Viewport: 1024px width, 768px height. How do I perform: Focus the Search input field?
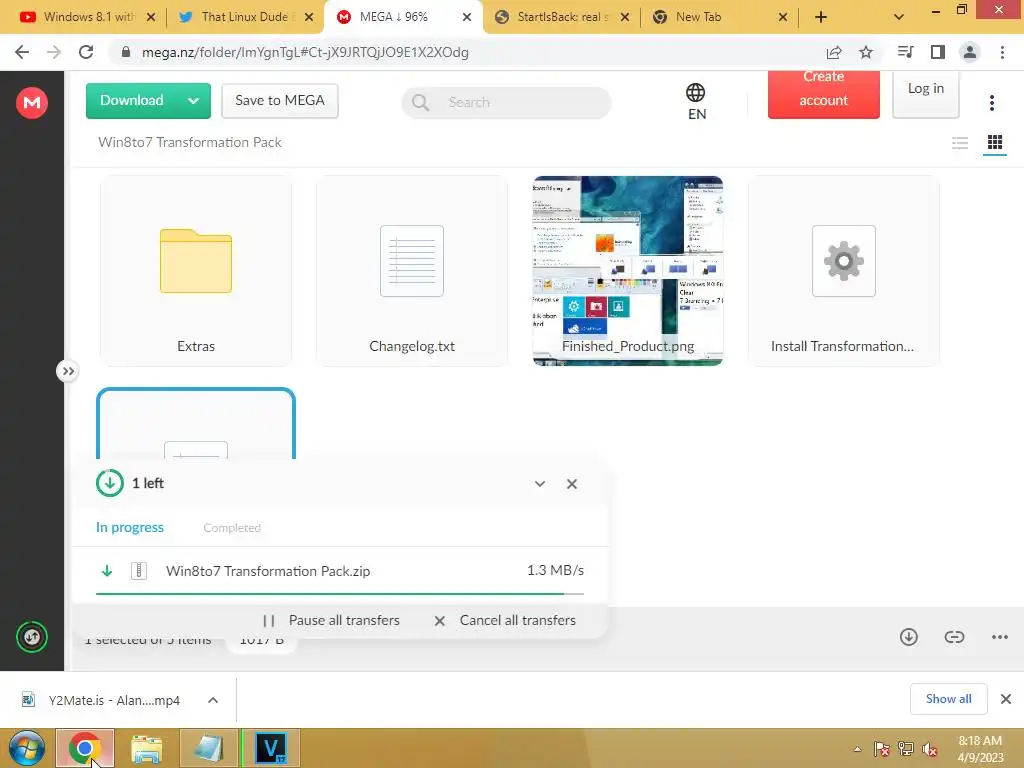[506, 103]
